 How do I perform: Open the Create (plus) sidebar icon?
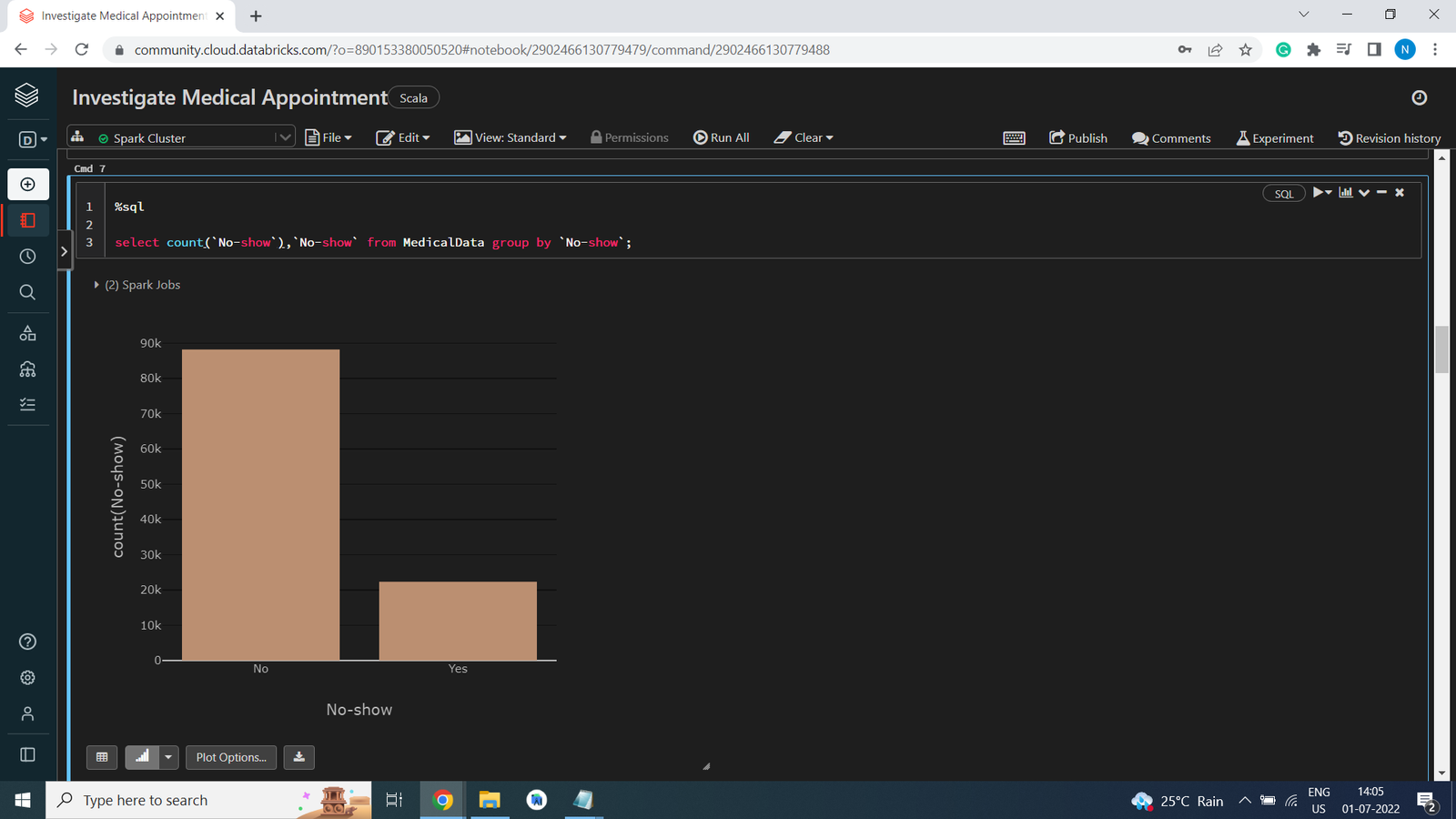point(28,185)
